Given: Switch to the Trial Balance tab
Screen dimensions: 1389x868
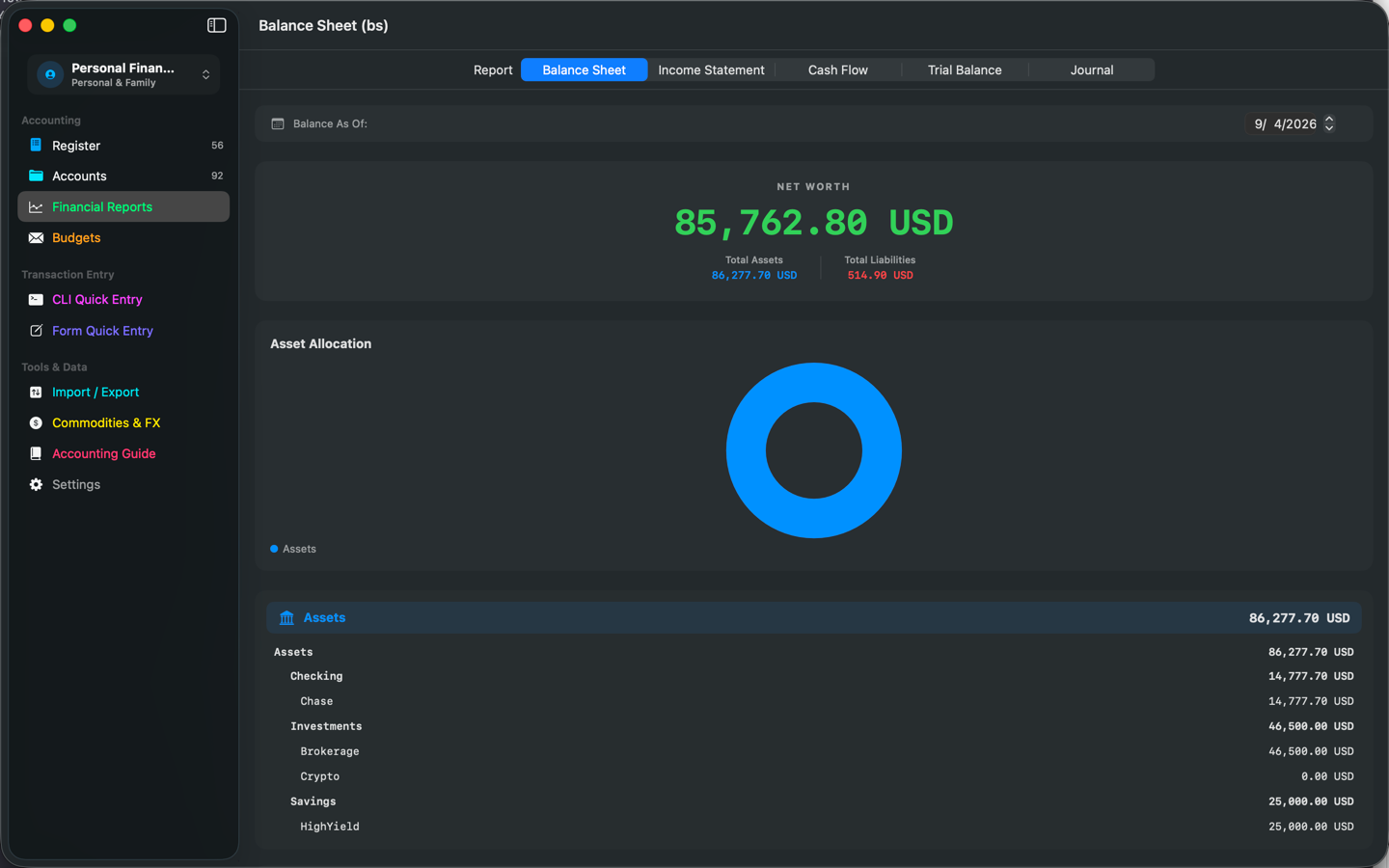Looking at the screenshot, I should [965, 69].
